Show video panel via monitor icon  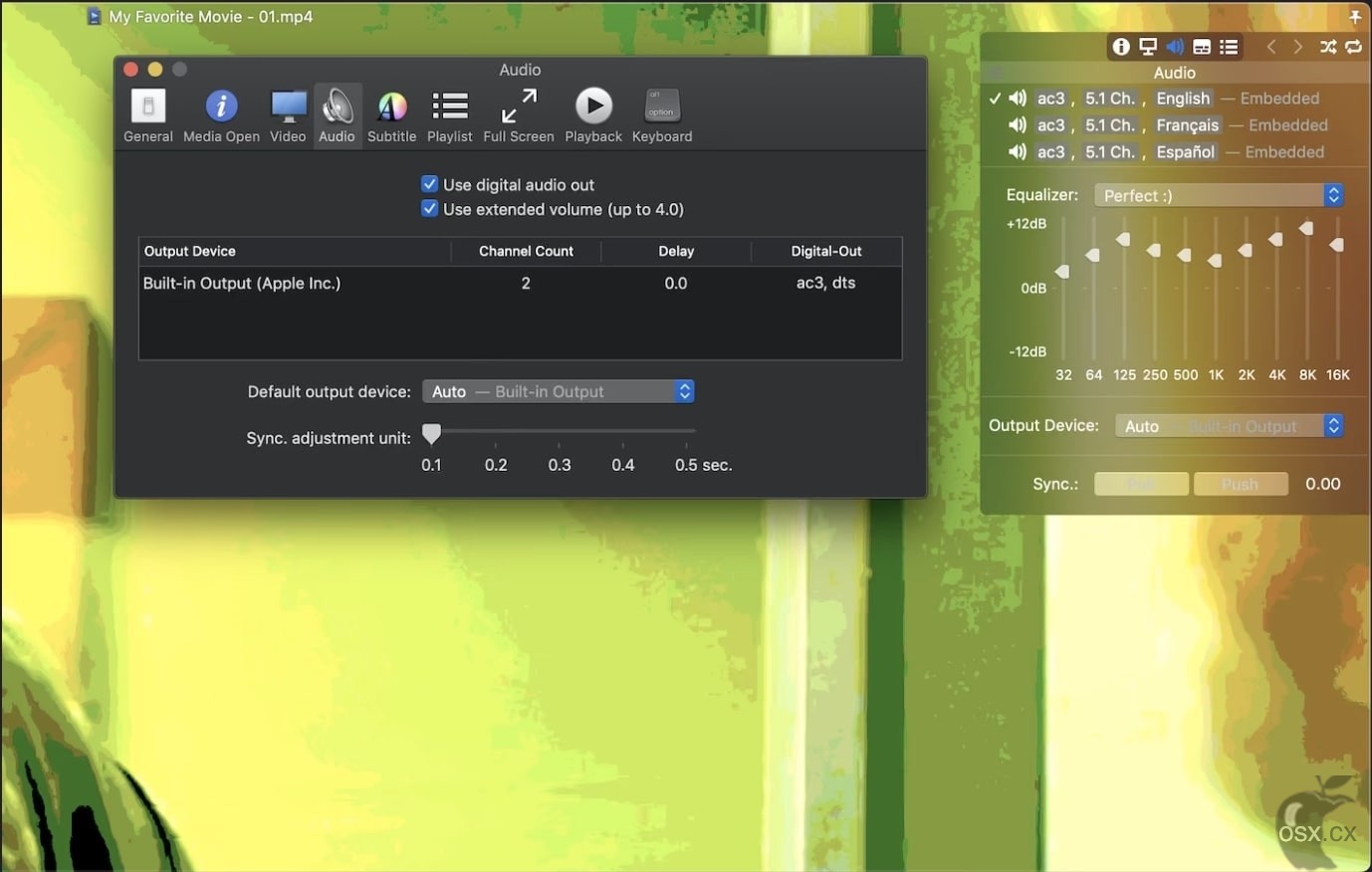click(x=1148, y=47)
